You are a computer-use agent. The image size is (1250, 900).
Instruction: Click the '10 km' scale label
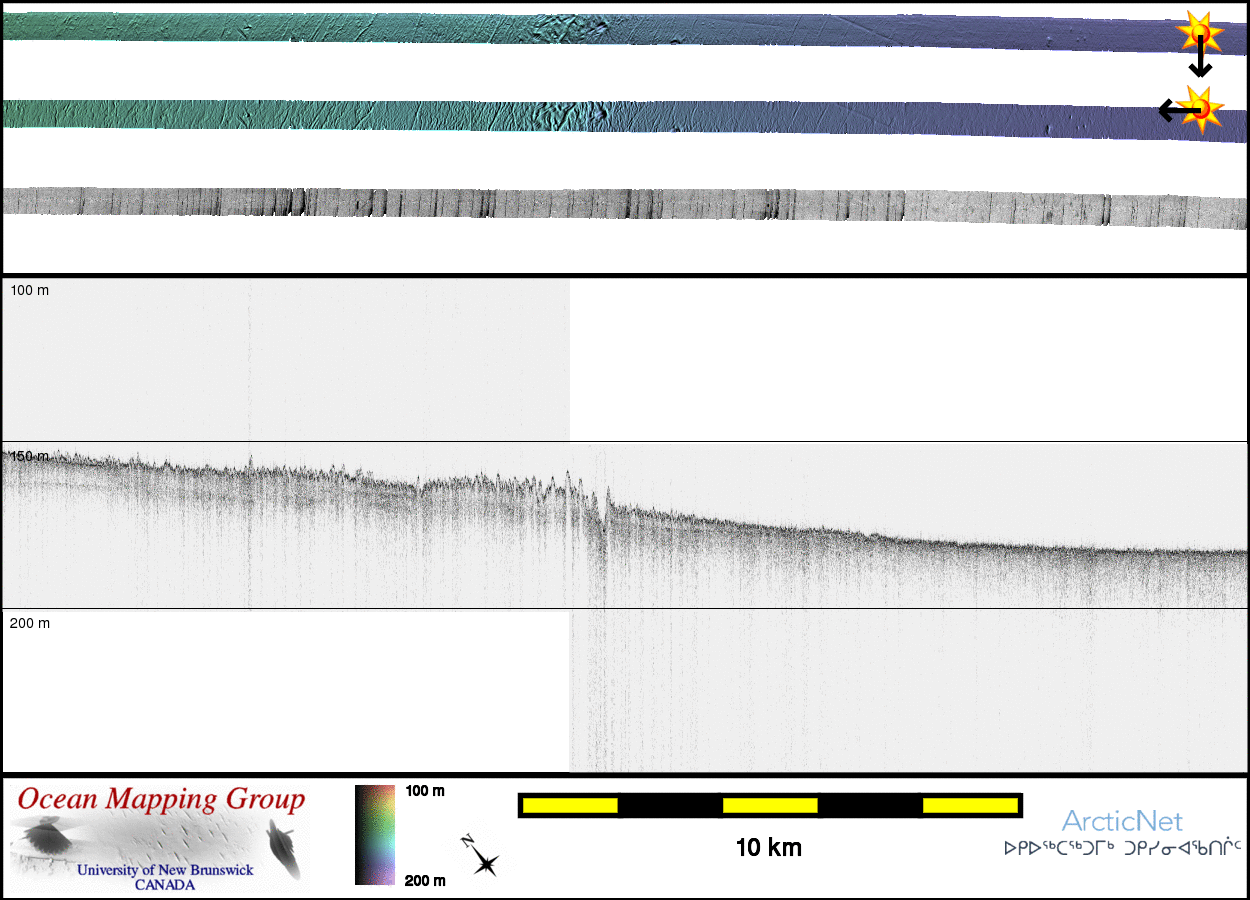tap(768, 848)
